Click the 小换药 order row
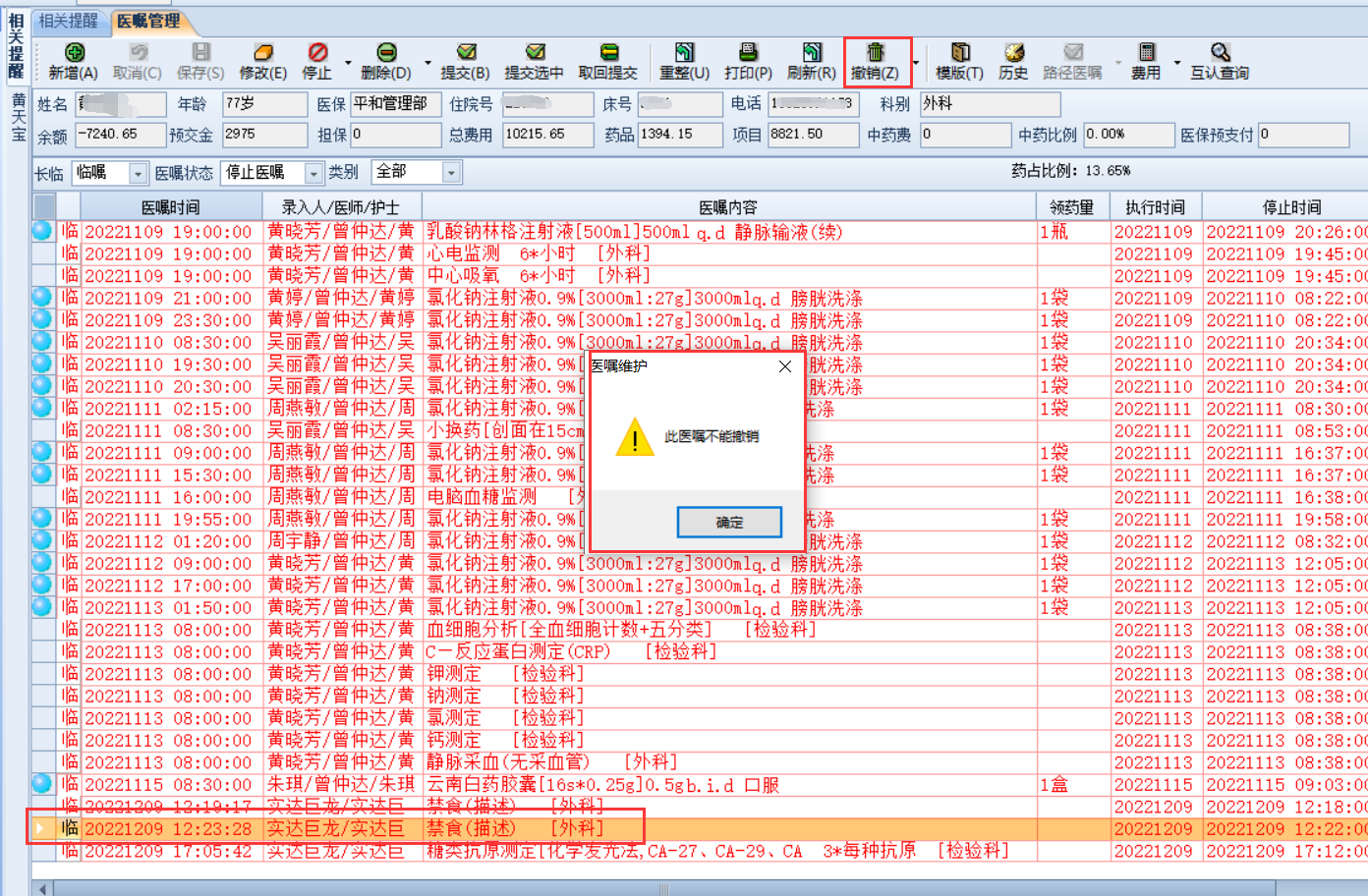Viewport: 1368px width, 896px height. [700, 430]
